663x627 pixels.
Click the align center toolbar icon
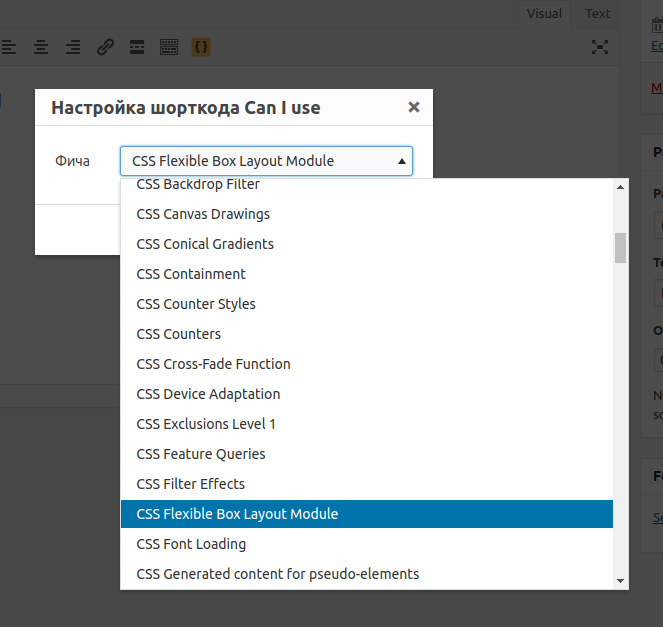41,47
